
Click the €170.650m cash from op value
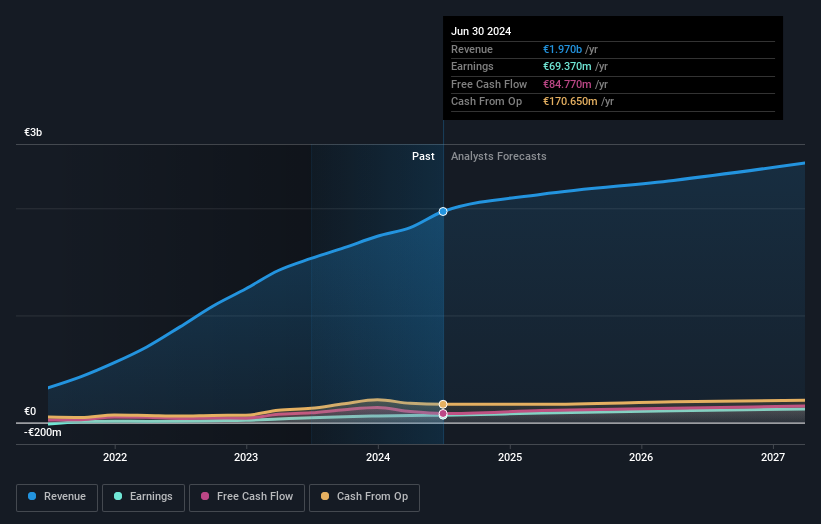click(x=570, y=102)
